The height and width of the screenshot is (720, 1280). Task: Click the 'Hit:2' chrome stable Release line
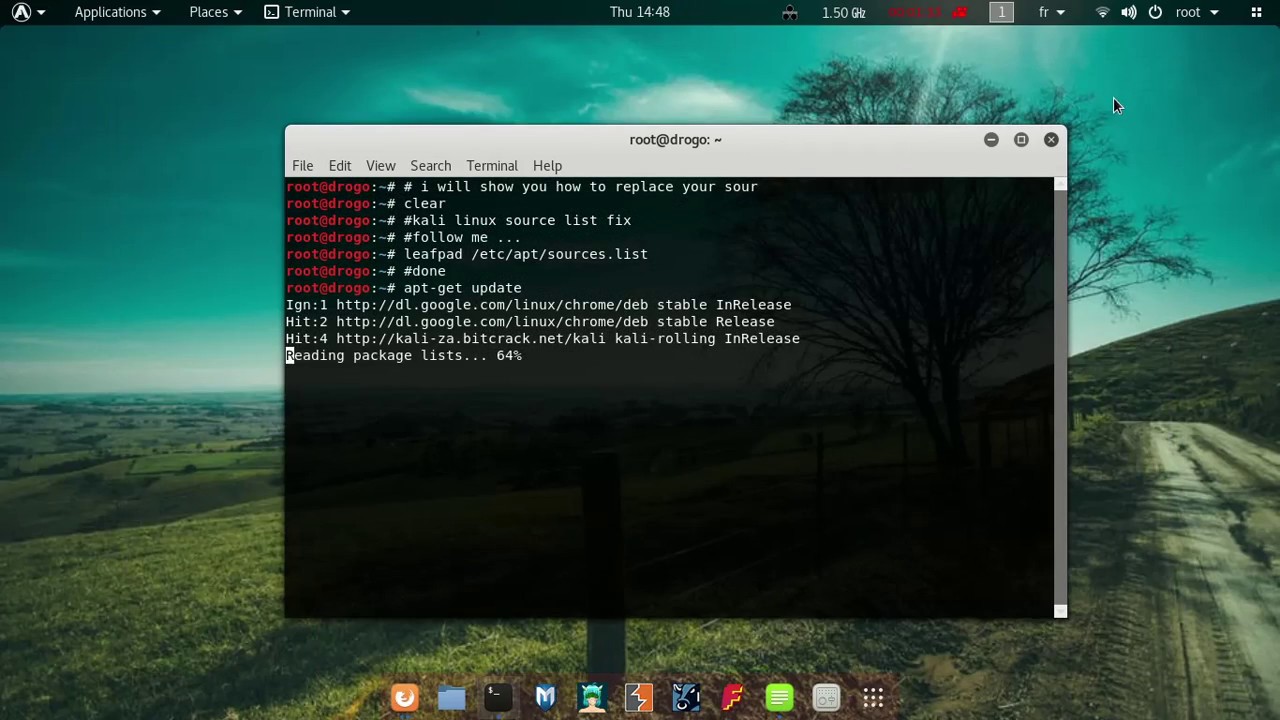pos(530,322)
